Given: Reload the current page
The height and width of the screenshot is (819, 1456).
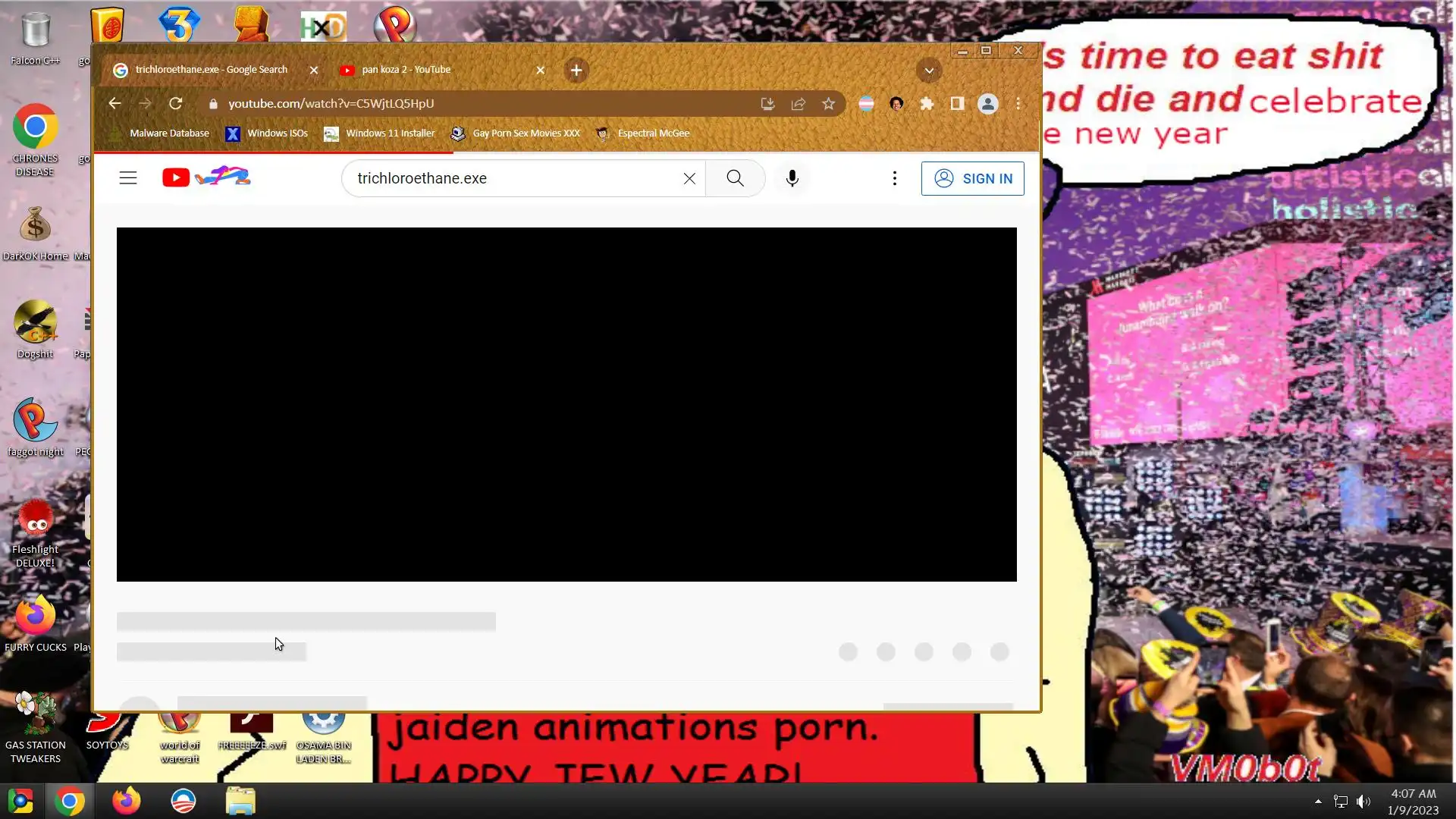Looking at the screenshot, I should point(175,104).
